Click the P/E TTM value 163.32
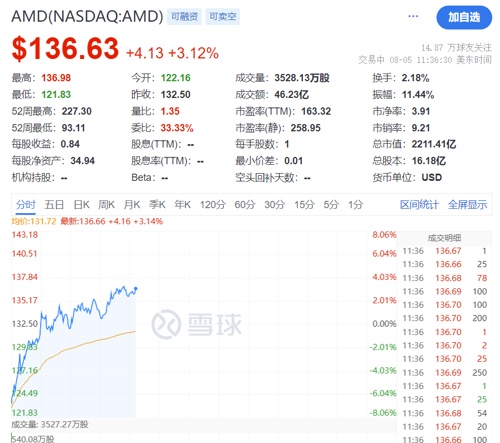The width and height of the screenshot is (500, 443). 316,111
